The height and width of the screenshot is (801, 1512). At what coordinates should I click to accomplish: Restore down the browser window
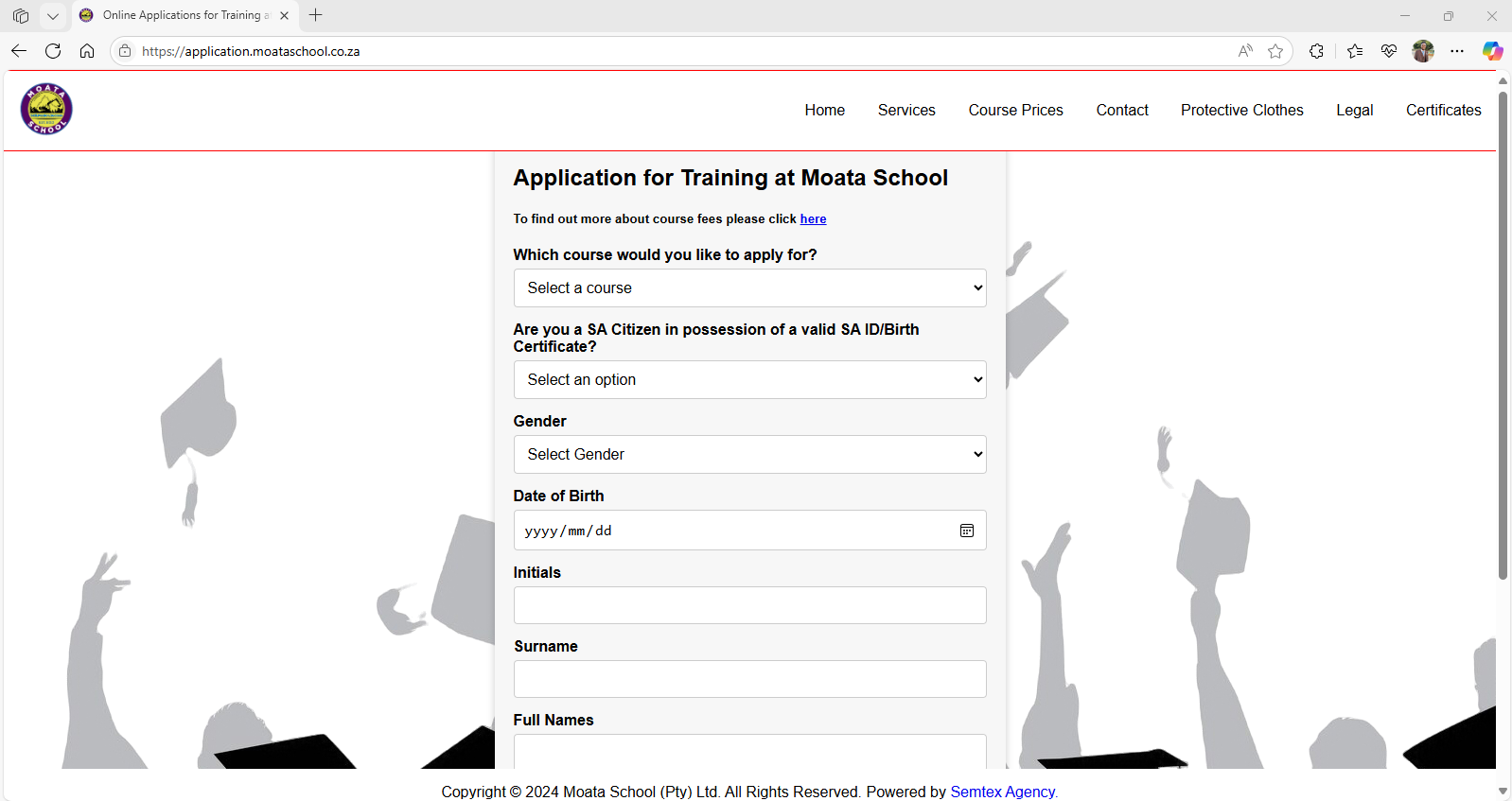1448,15
